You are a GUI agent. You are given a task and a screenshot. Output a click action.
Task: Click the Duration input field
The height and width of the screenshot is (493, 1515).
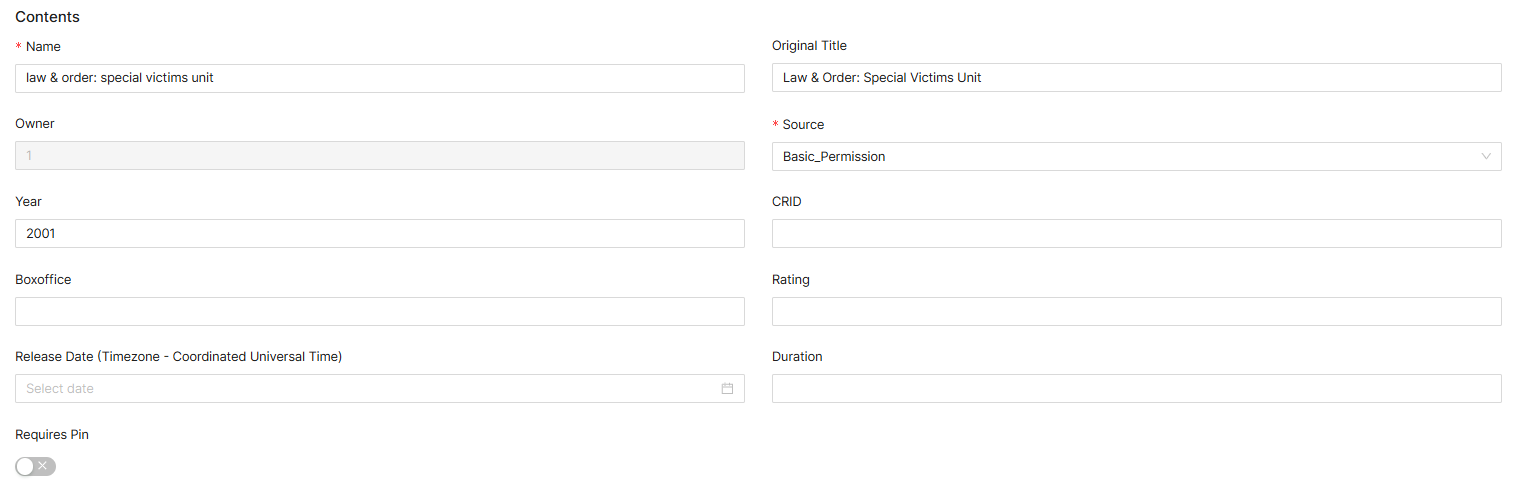pyautogui.click(x=1136, y=388)
